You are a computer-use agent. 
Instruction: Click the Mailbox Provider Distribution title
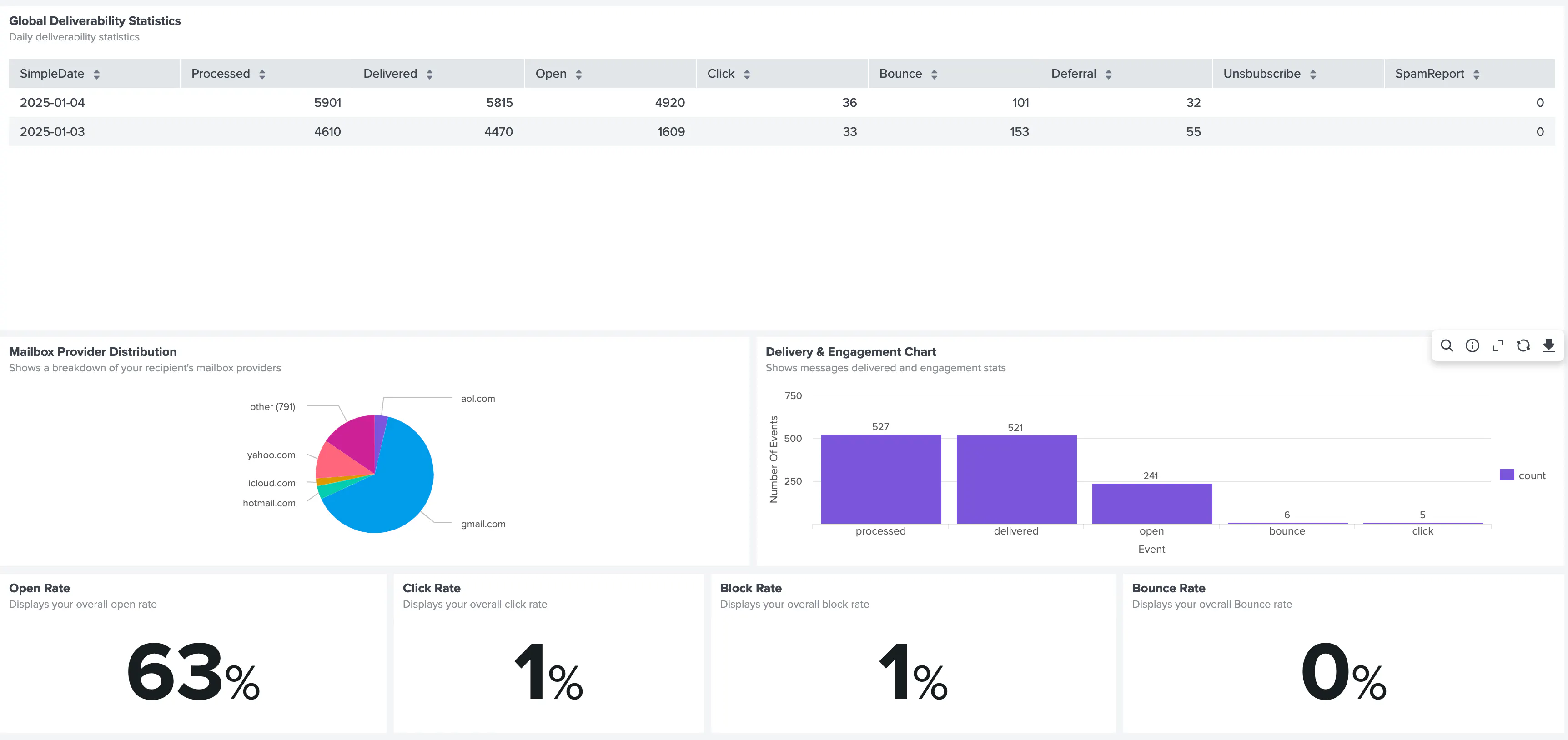tap(92, 352)
